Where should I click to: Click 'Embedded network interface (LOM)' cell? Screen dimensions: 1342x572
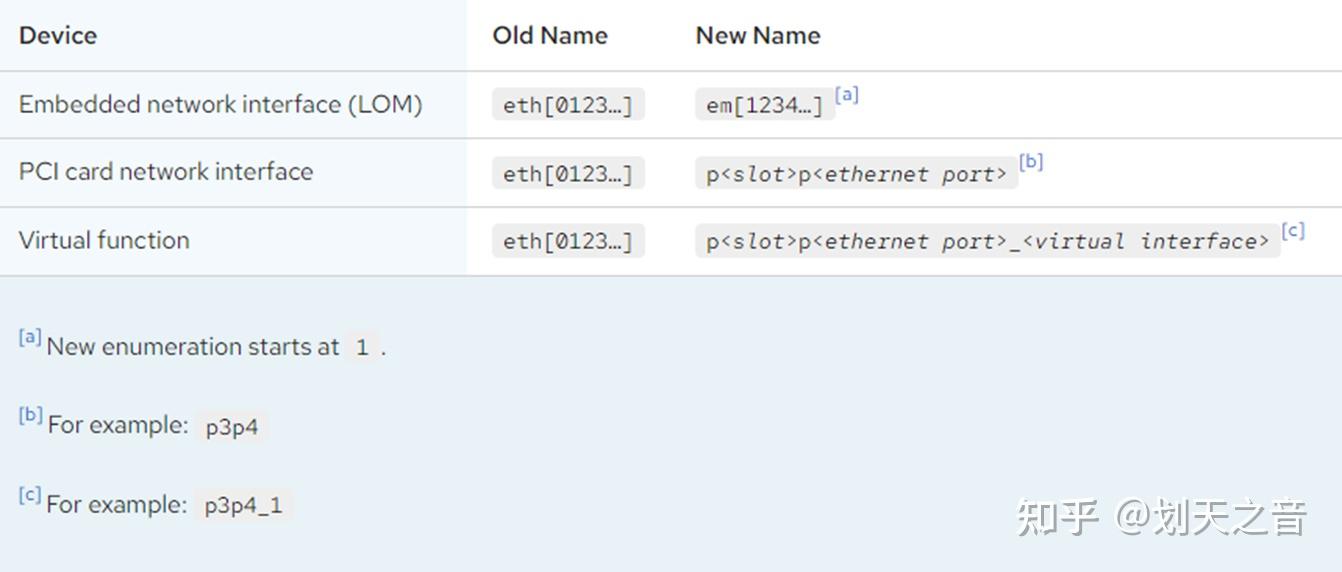click(x=221, y=104)
